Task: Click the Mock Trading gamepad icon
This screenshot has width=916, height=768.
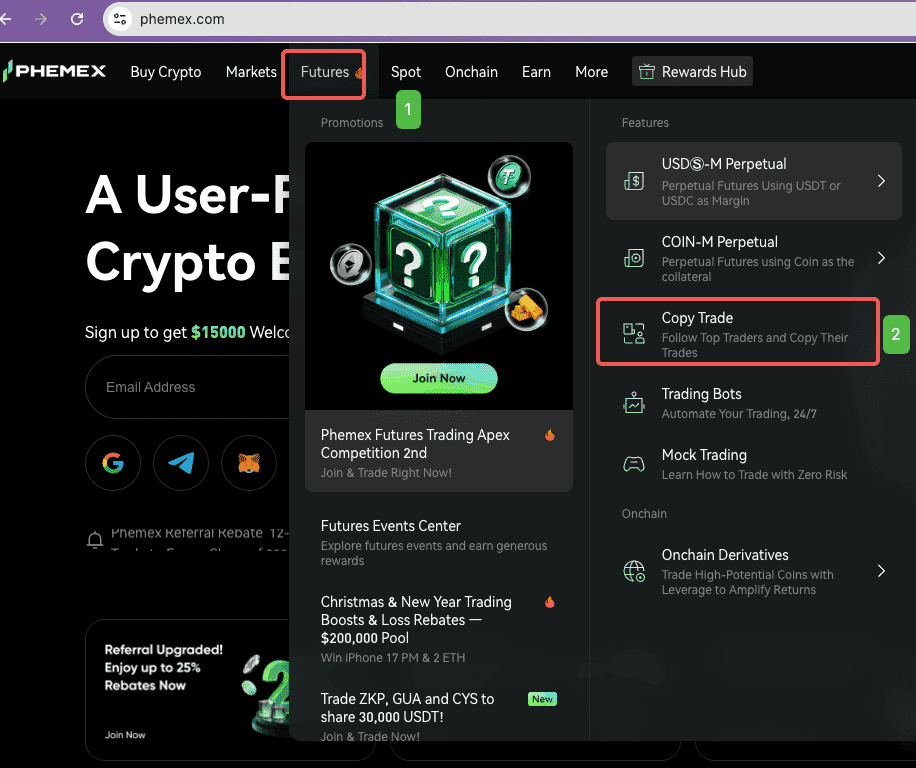Action: coord(634,464)
